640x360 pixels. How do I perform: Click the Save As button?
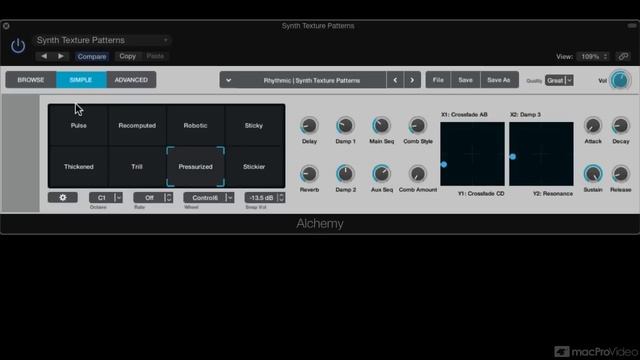(499, 80)
